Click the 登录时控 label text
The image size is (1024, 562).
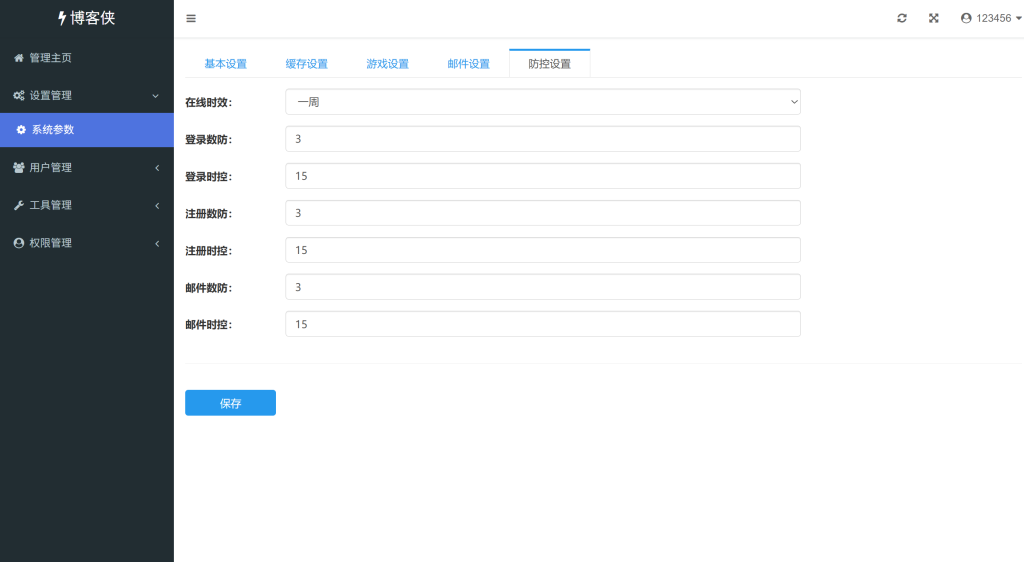click(x=208, y=177)
